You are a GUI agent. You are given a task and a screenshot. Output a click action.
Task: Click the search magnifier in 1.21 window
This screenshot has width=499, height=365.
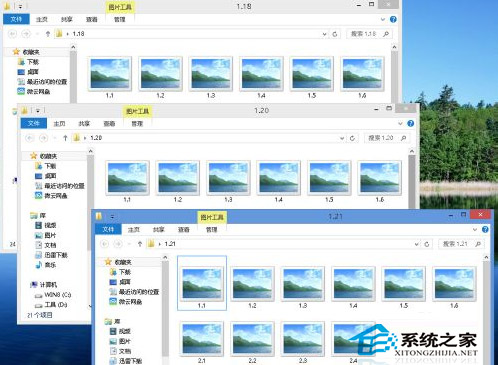coord(478,244)
